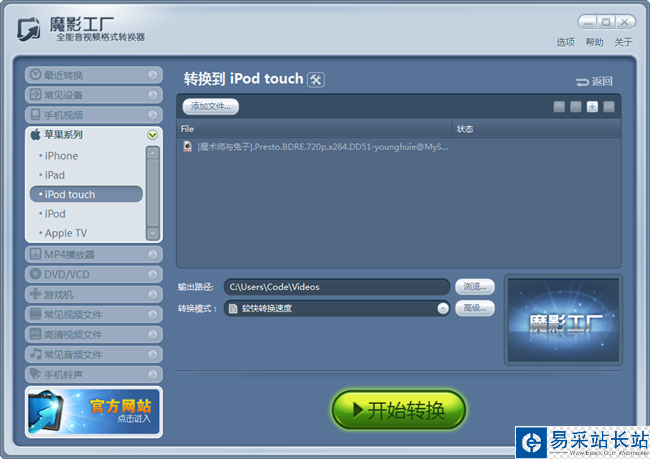Click the 返回 back arrow icon

pos(582,82)
